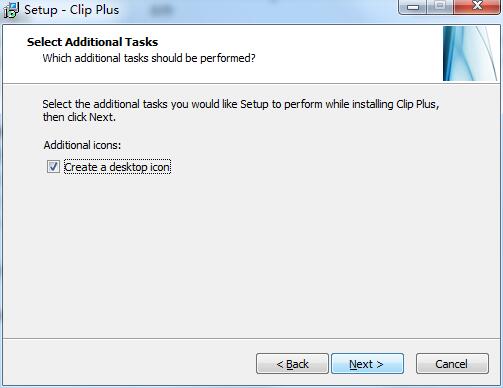The image size is (503, 388).
Task: Click the Setup installer icon in title bar
Action: [11, 10]
